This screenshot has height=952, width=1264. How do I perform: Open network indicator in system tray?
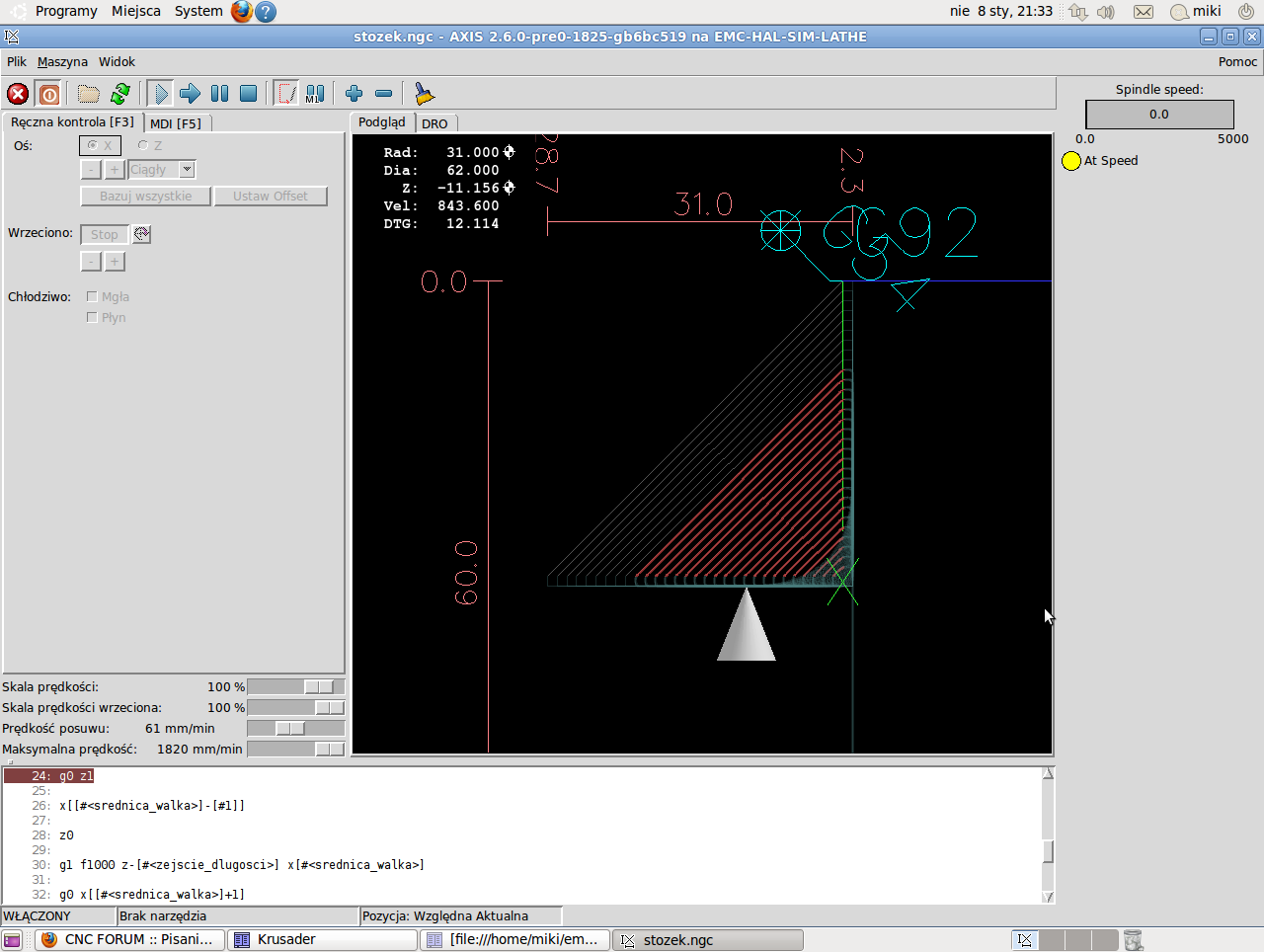click(x=1078, y=12)
